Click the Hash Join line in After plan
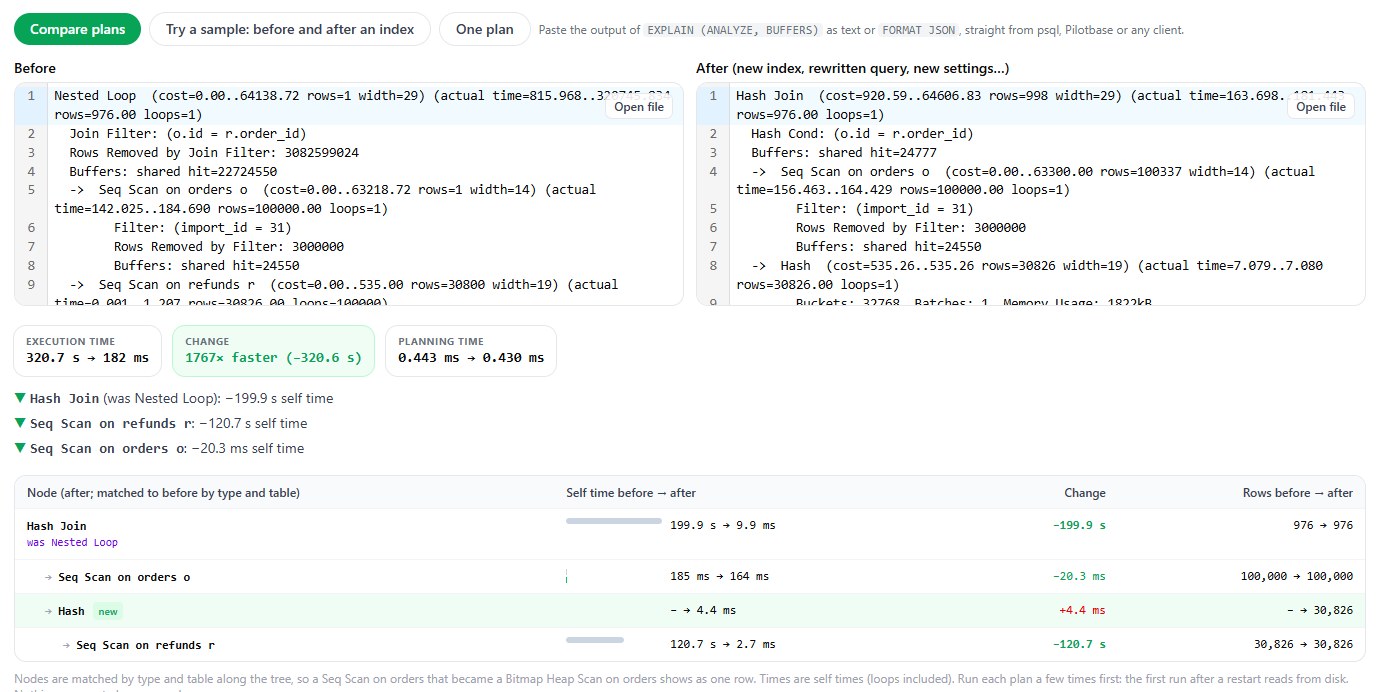The image size is (1380, 692). click(x=1045, y=105)
